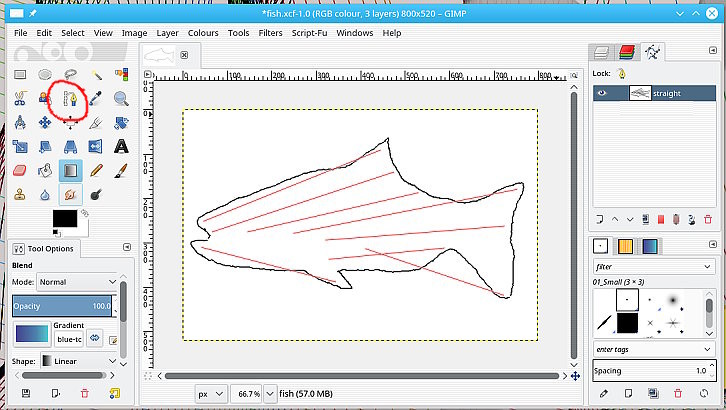Select the Fuzzy Select wand tool
Image resolution: width=726 pixels, height=410 pixels.
point(96,75)
